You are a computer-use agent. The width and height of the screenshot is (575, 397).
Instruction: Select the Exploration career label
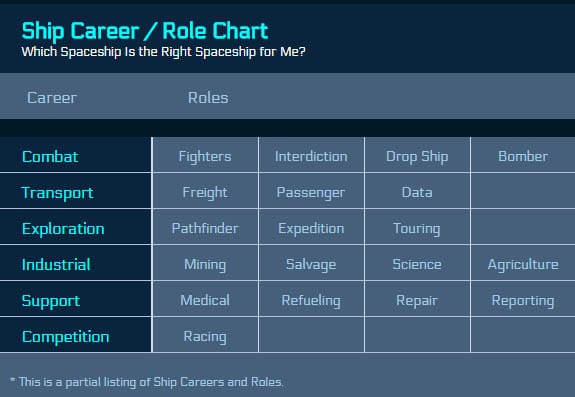pos(63,229)
